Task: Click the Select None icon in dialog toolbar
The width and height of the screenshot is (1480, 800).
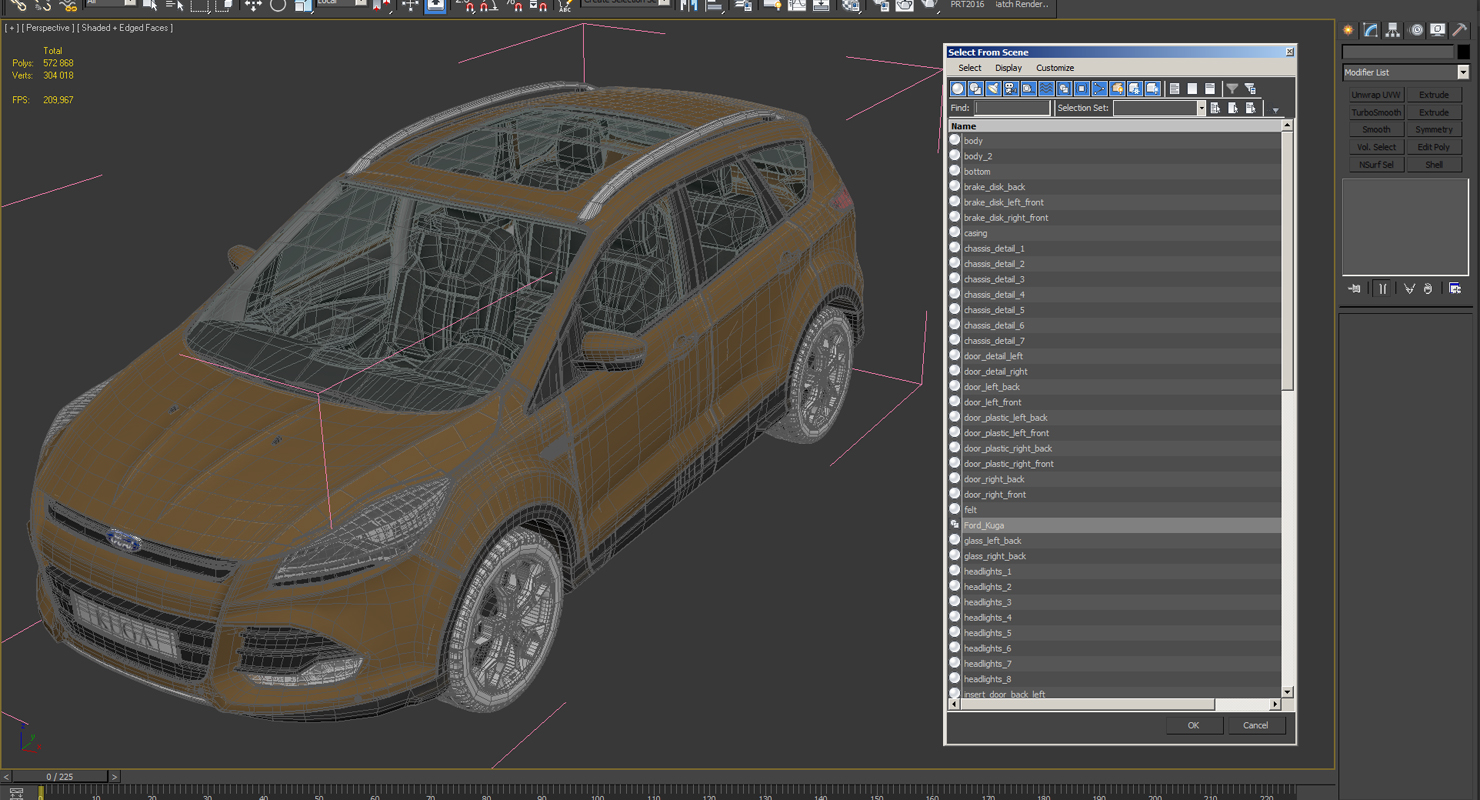Action: pos(1192,89)
